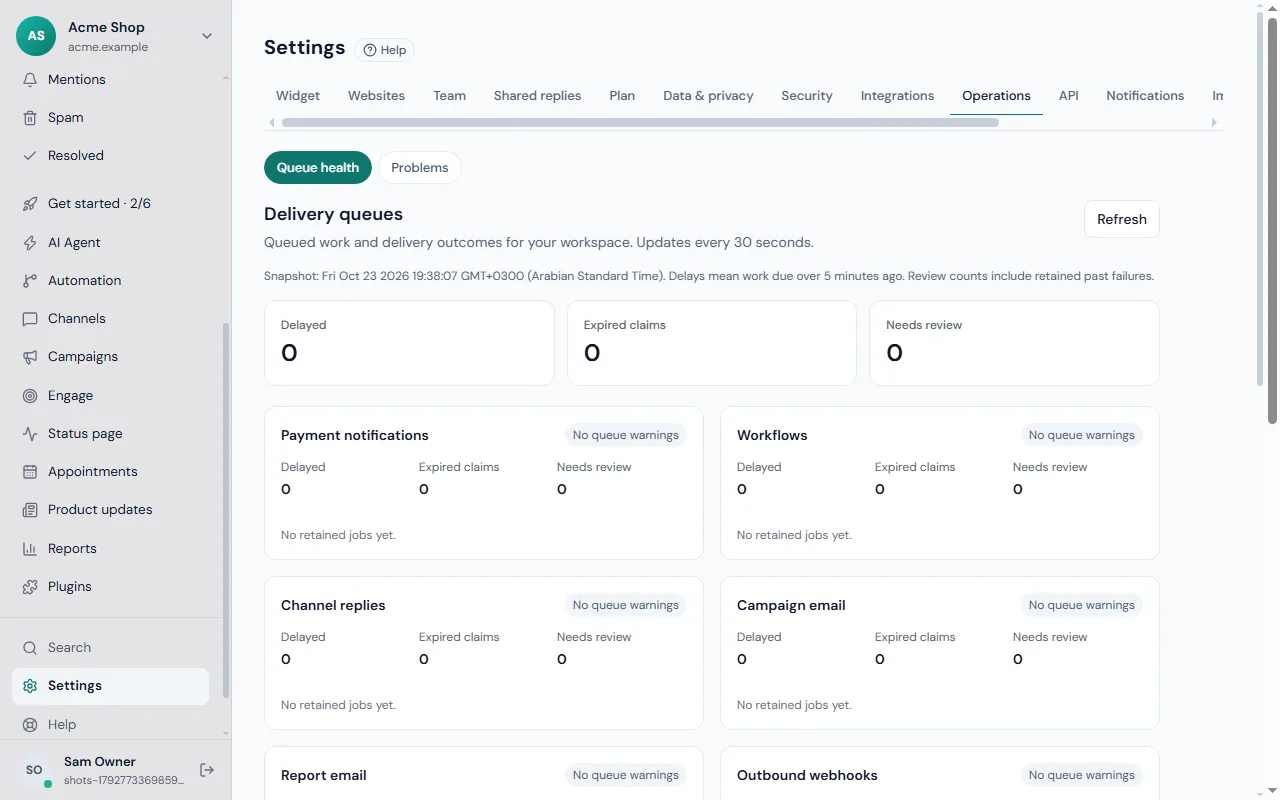Click the Appointments calendar icon

pyautogui.click(x=30, y=471)
